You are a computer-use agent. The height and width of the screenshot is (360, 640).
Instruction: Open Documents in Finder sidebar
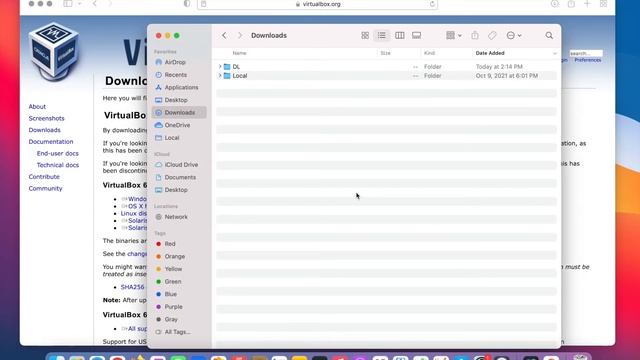(x=180, y=178)
